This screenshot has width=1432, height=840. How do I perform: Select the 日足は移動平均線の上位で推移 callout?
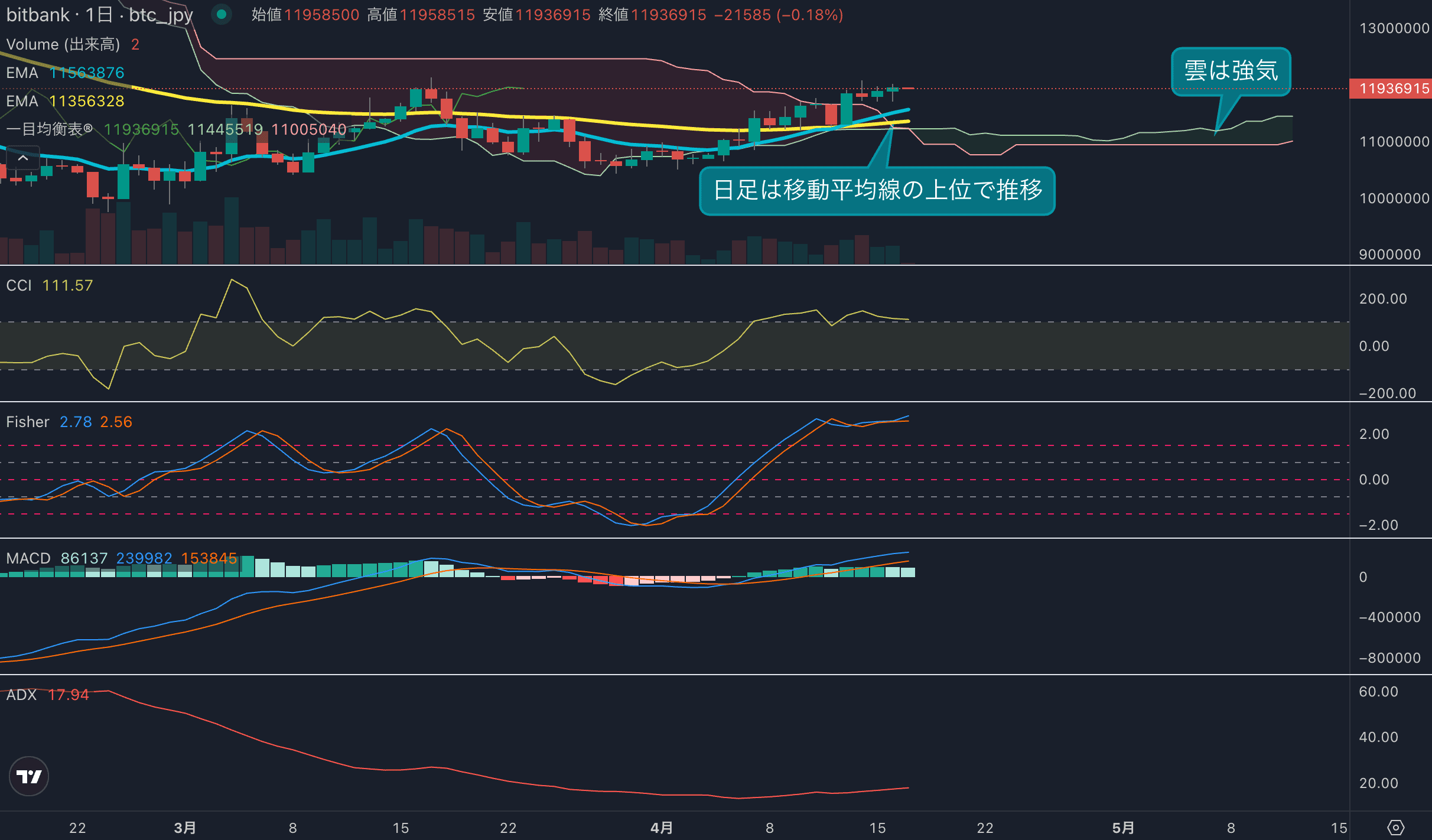[x=877, y=190]
